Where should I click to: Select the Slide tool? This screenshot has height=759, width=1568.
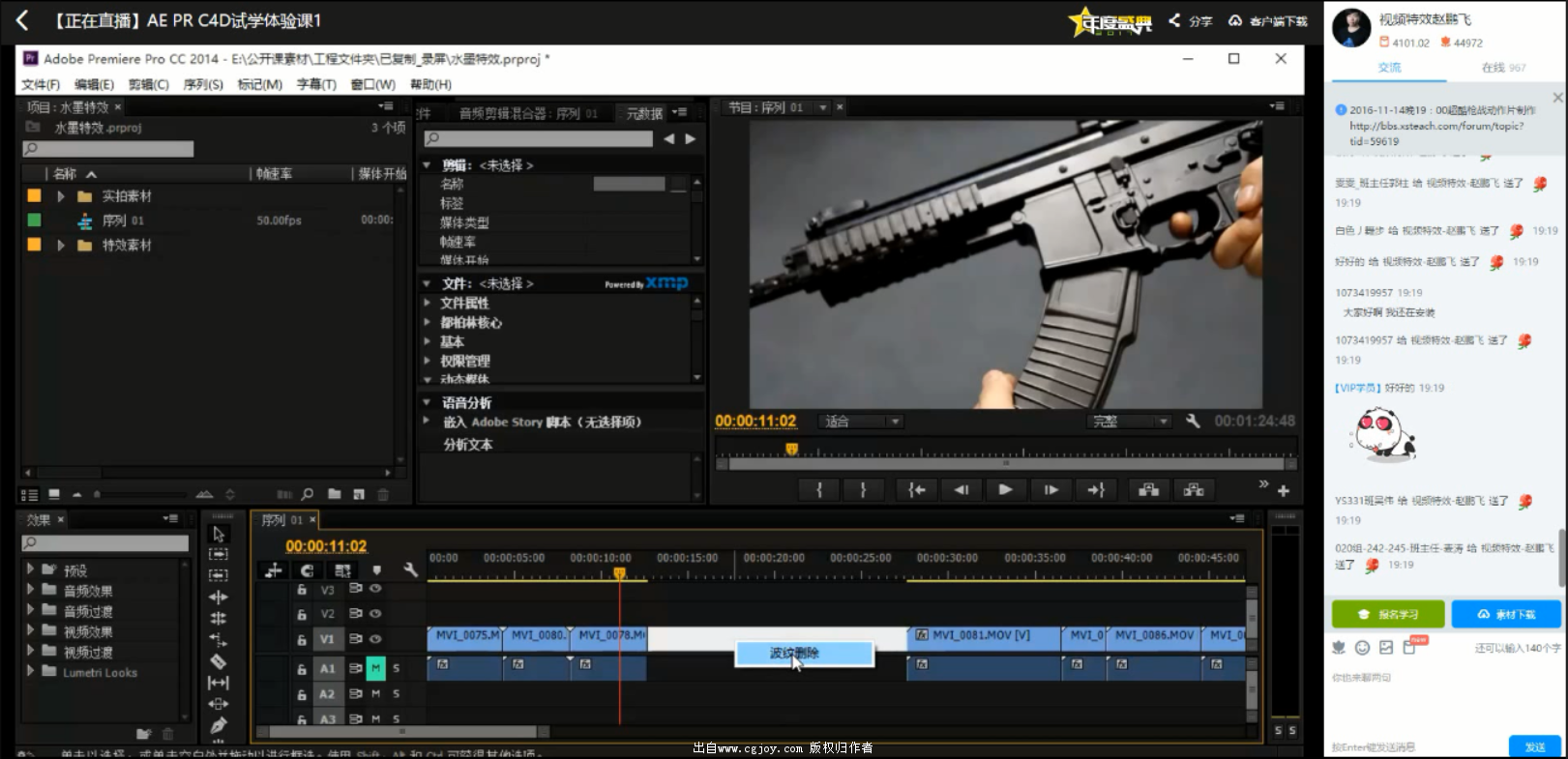(x=219, y=704)
